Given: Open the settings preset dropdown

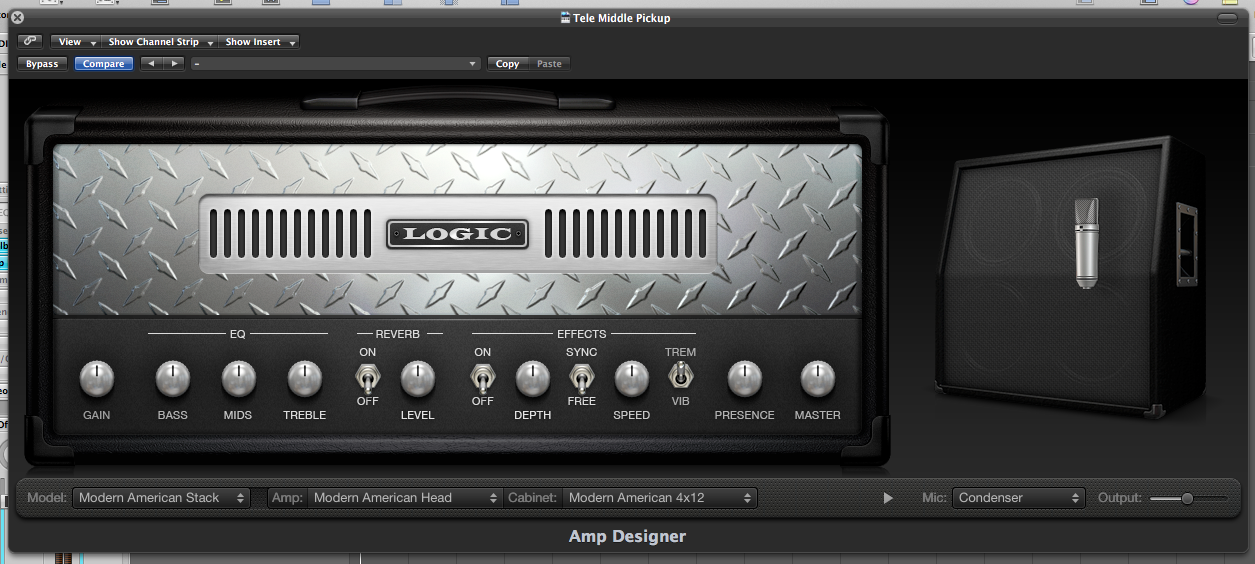Looking at the screenshot, I should [x=336, y=64].
